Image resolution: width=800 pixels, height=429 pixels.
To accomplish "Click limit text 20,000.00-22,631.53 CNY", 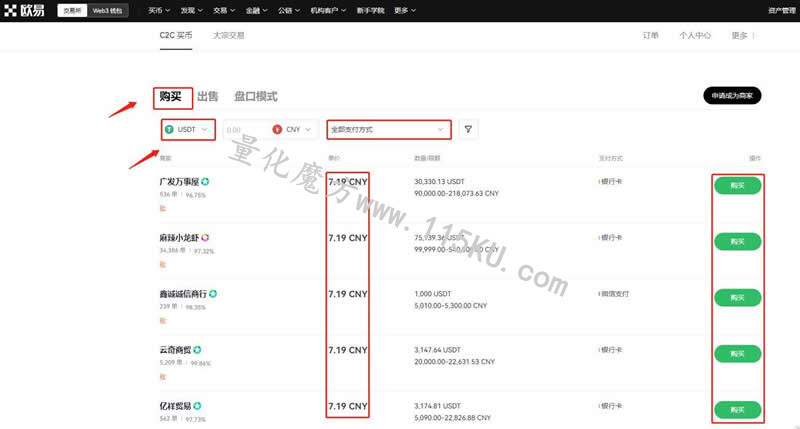I will click(455, 362).
